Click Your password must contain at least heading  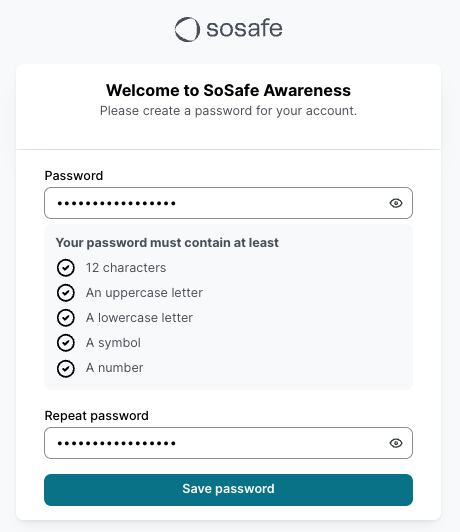167,243
